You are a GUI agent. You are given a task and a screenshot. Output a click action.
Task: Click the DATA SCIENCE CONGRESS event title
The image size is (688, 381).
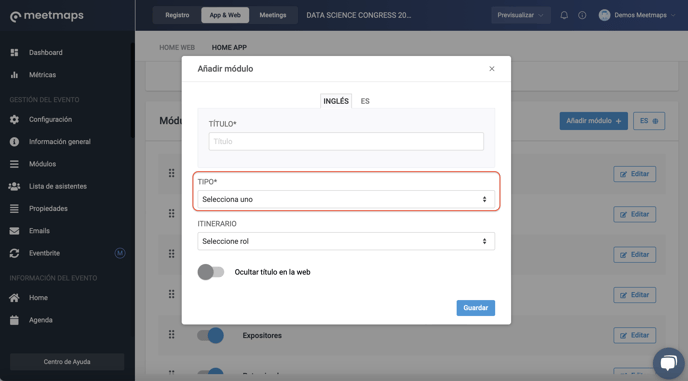click(x=358, y=15)
